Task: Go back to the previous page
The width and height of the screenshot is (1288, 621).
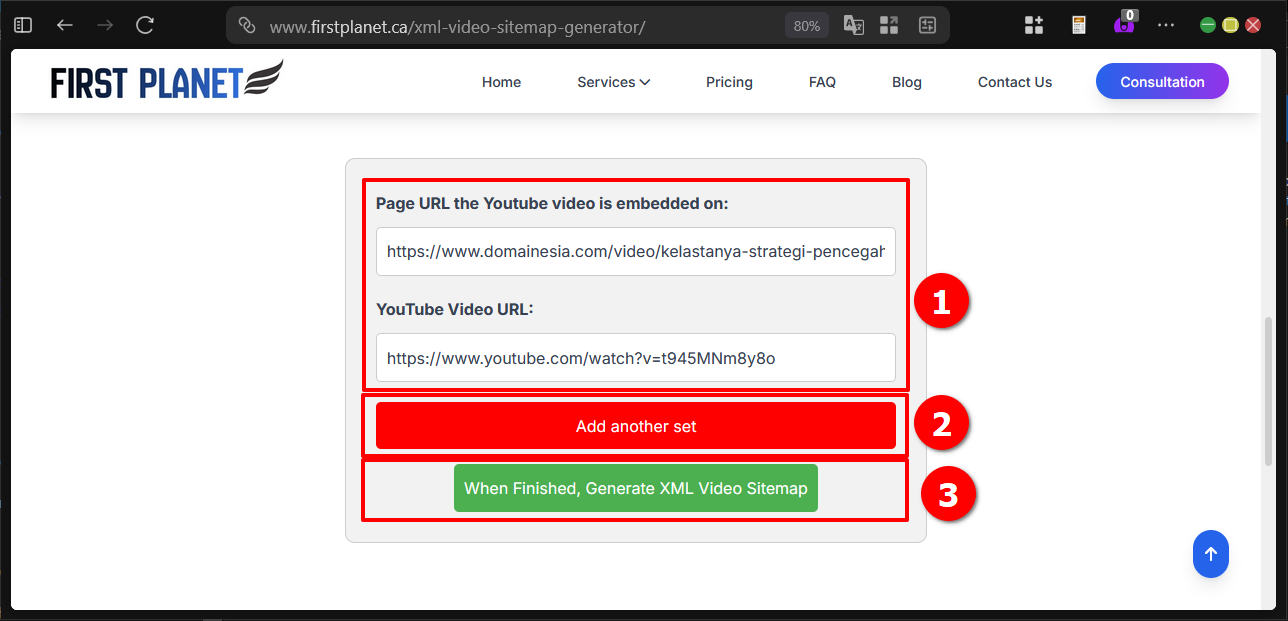Action: click(64, 24)
